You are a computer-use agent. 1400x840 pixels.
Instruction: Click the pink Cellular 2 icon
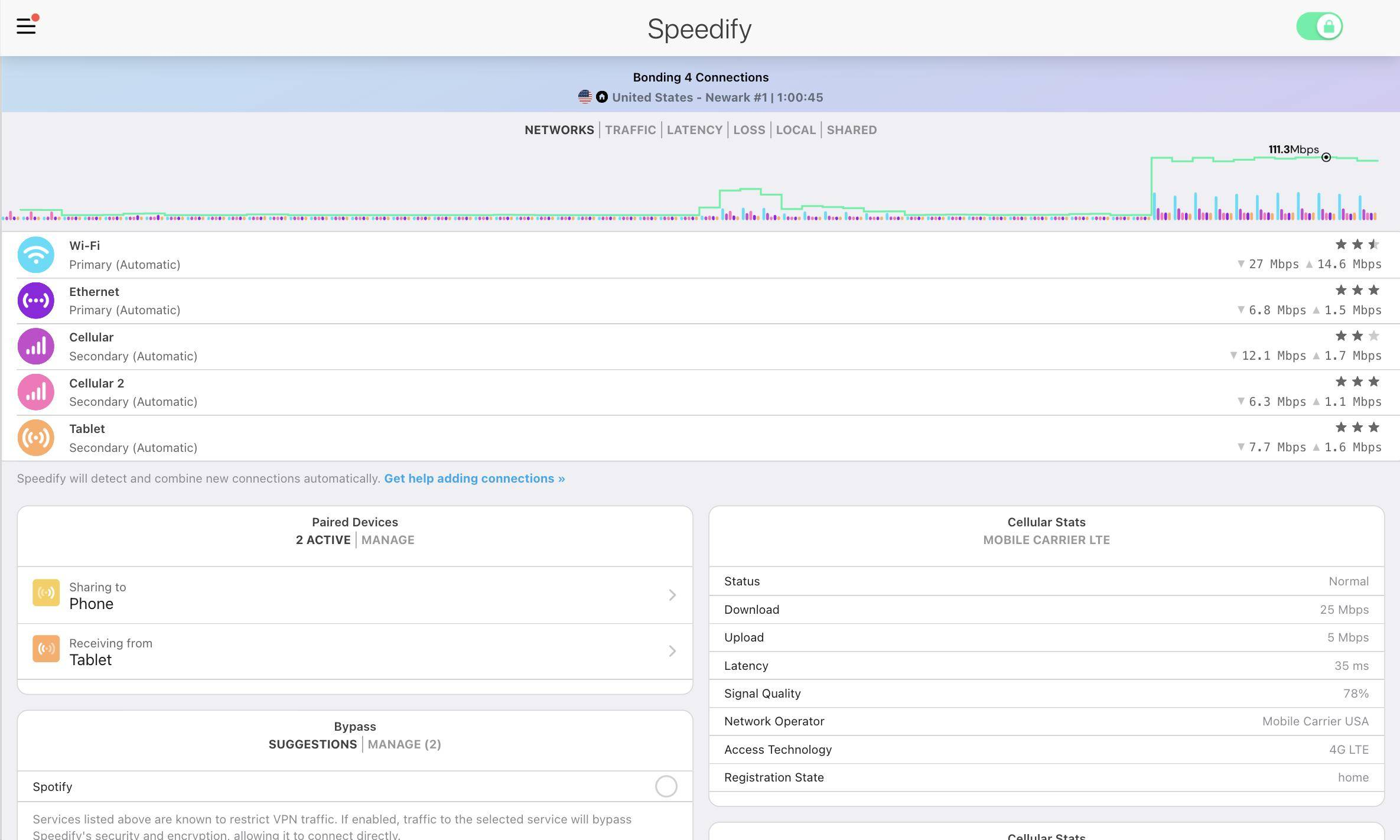pos(36,392)
